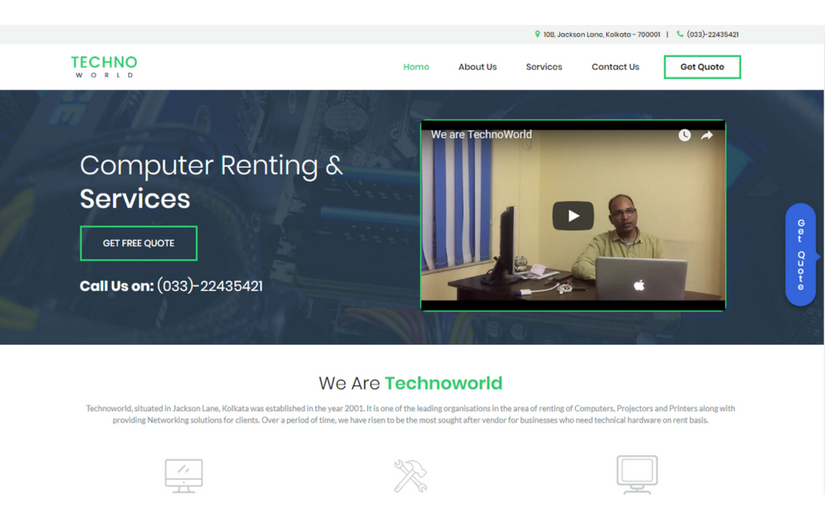Click the video share arrow icon

click(707, 135)
